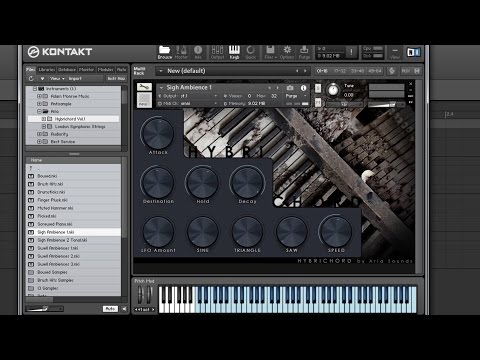Click the instrument header close X
Screen dimensions: 480x360
[410, 84]
